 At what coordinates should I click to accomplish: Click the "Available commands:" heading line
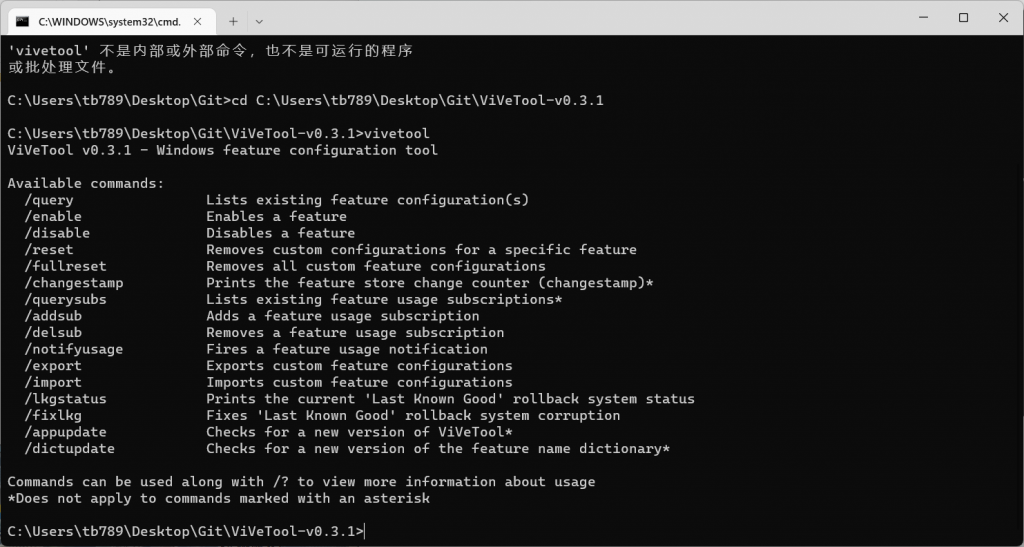pos(85,184)
